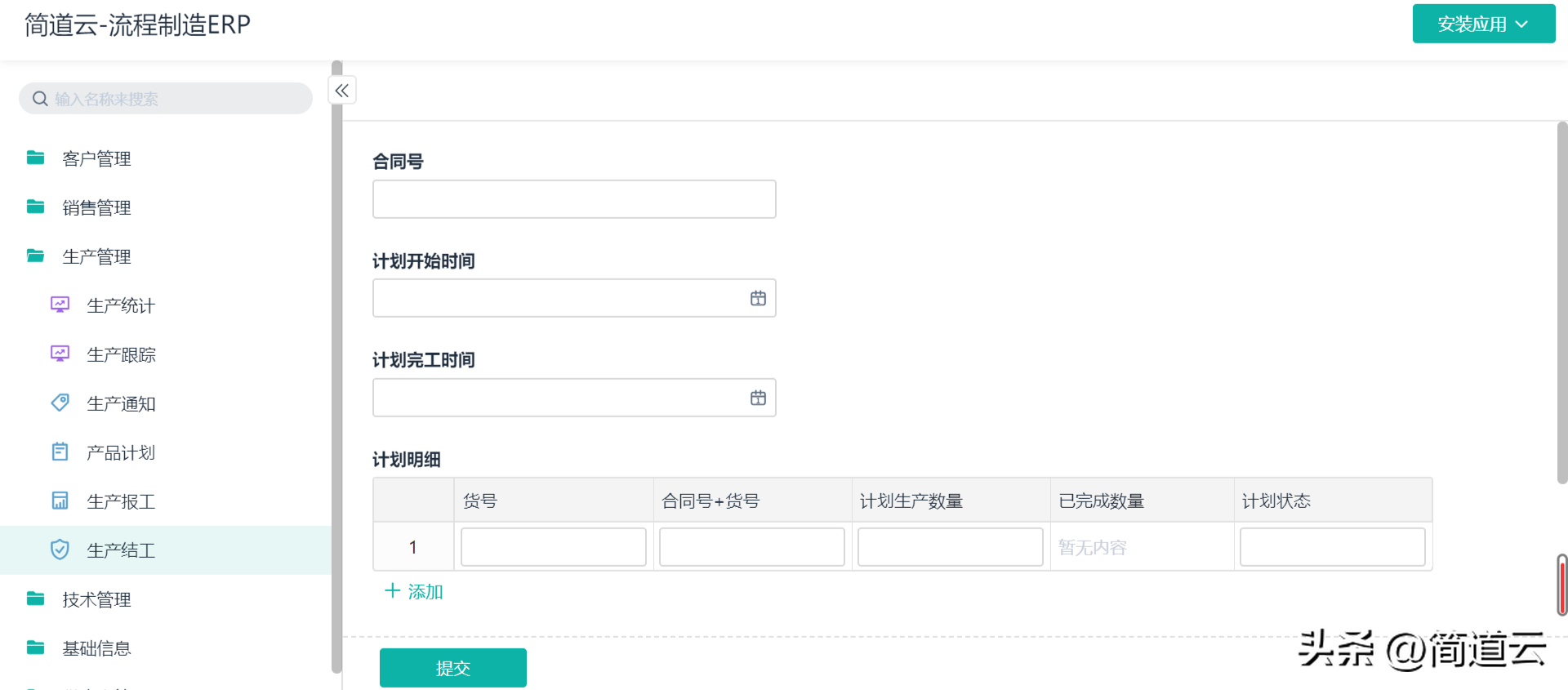This screenshot has width=1568, height=690.
Task: Click the 货号 cell in row 1
Action: pos(553,547)
